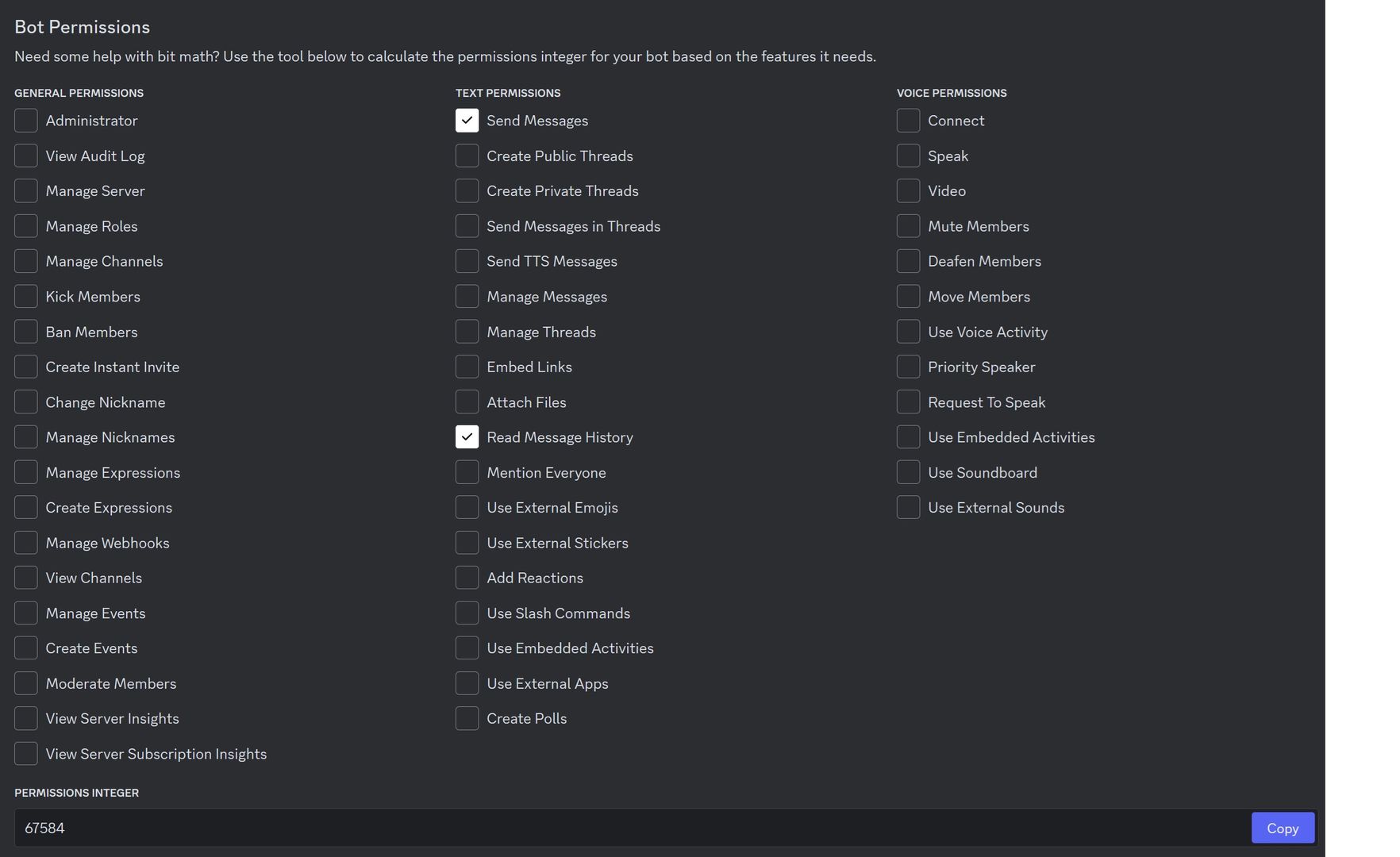This screenshot has width=1400, height=857.
Task: Tick the Manage Roles checkbox
Action: (x=26, y=226)
